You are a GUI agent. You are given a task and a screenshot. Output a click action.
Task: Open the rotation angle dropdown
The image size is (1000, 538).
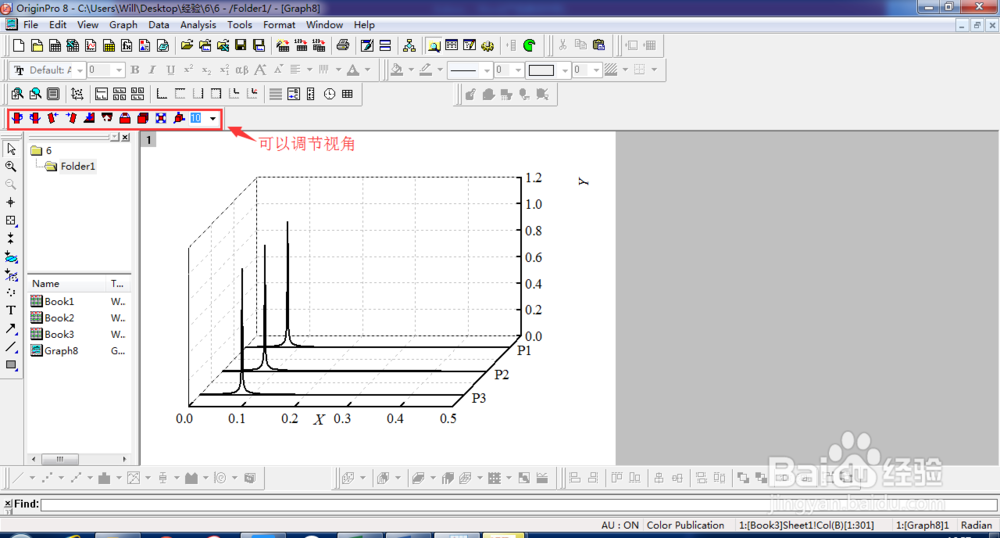point(213,119)
